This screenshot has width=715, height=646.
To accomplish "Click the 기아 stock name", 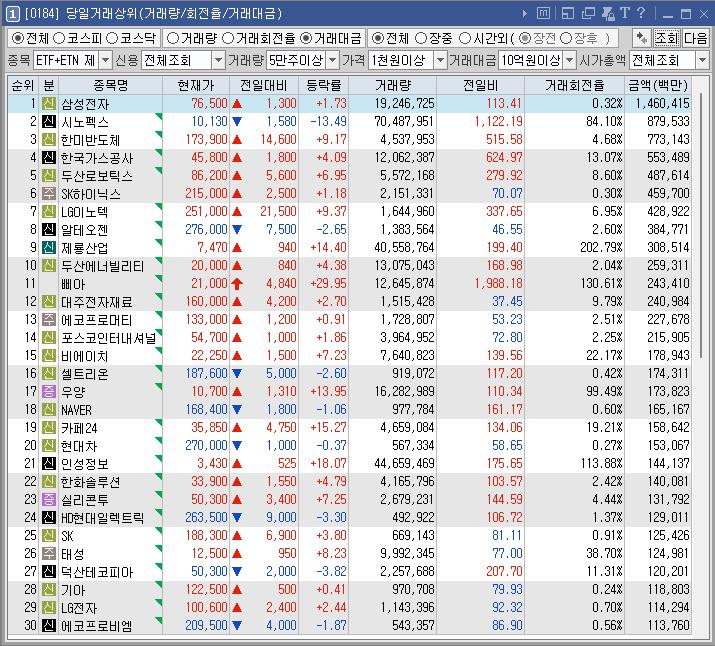I will click(73, 590).
